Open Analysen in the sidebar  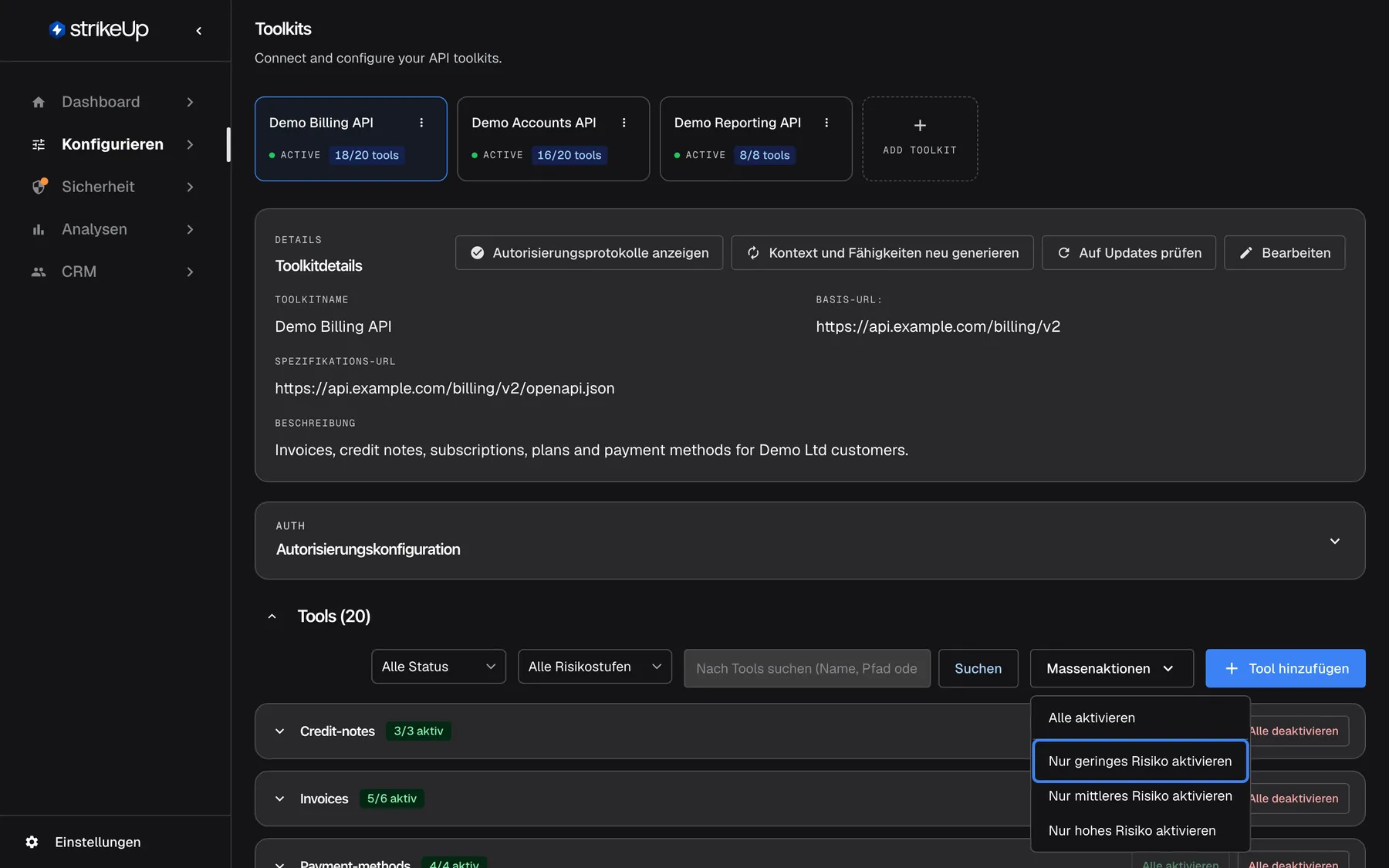[x=113, y=229]
